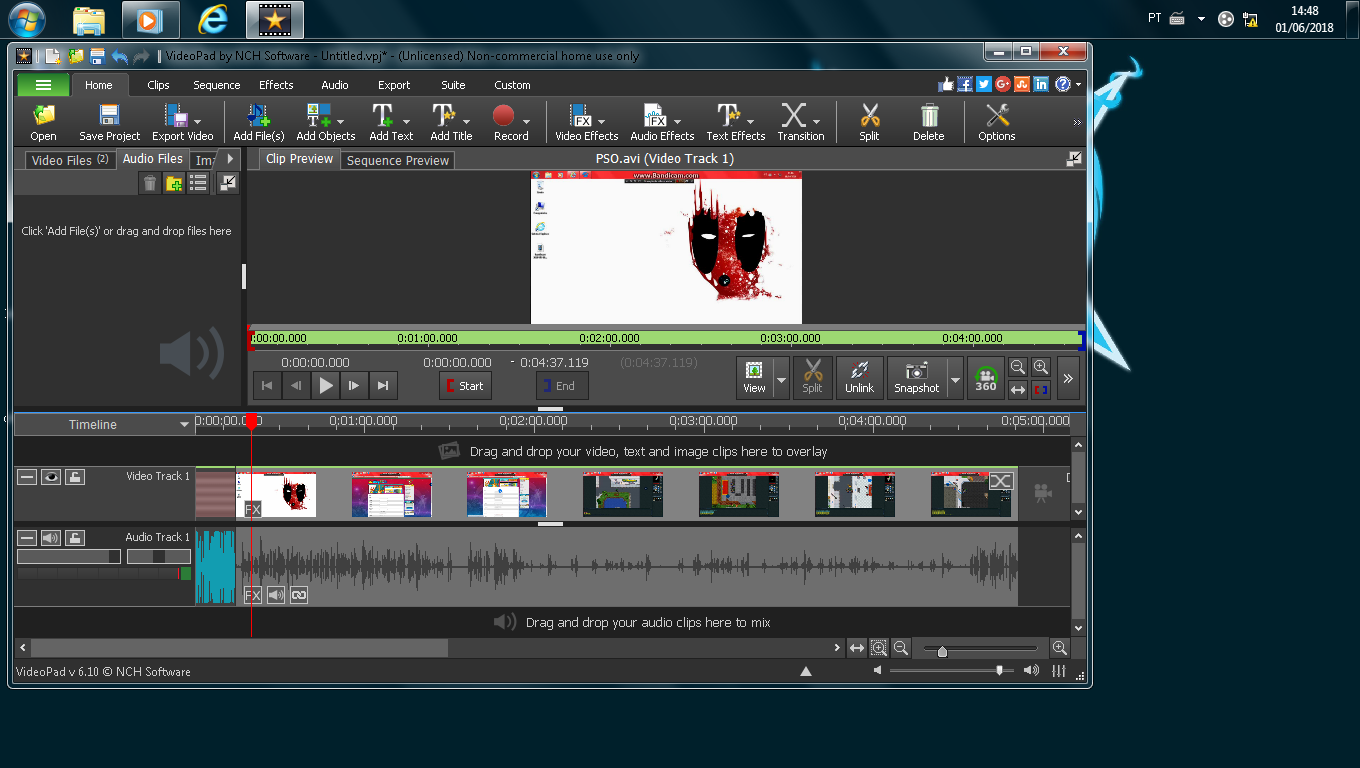Click the Snapshot button
1360x768 pixels.
[916, 378]
